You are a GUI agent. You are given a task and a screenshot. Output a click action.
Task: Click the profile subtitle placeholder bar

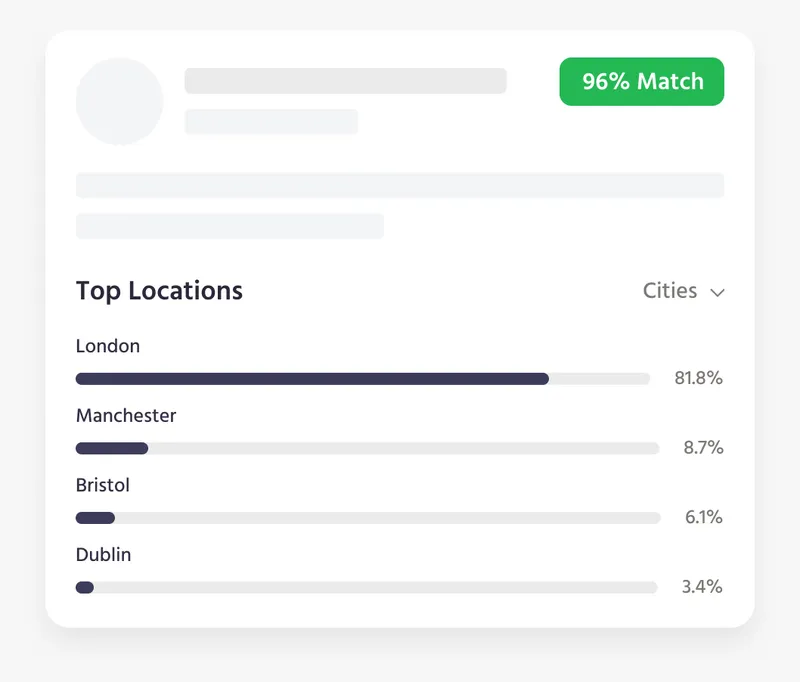click(271, 121)
